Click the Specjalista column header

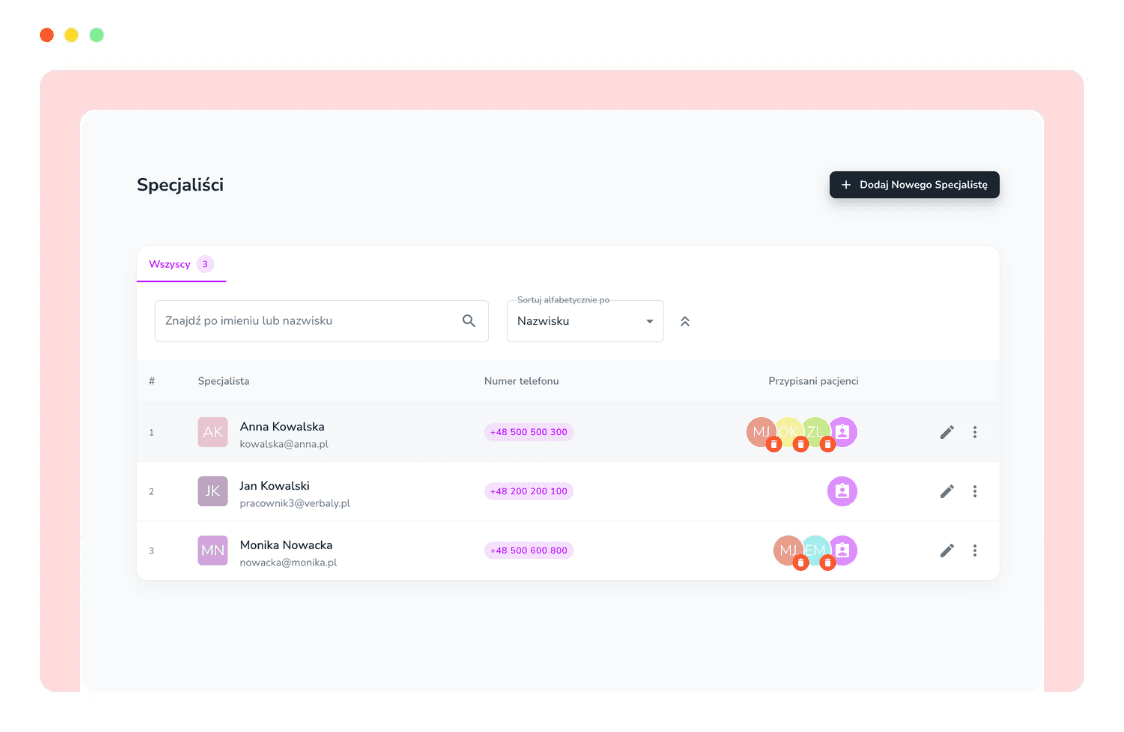(224, 381)
